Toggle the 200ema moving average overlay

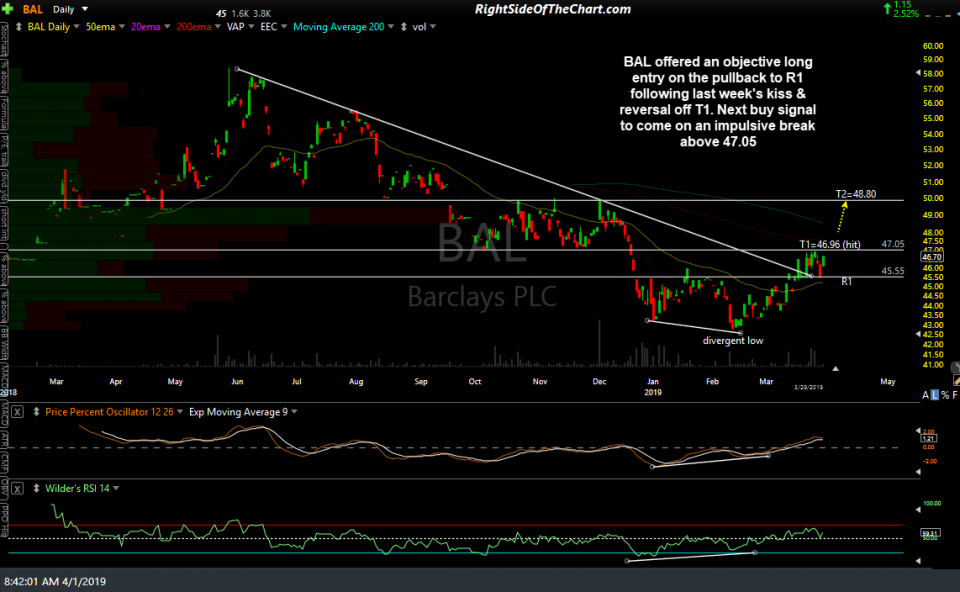click(193, 26)
